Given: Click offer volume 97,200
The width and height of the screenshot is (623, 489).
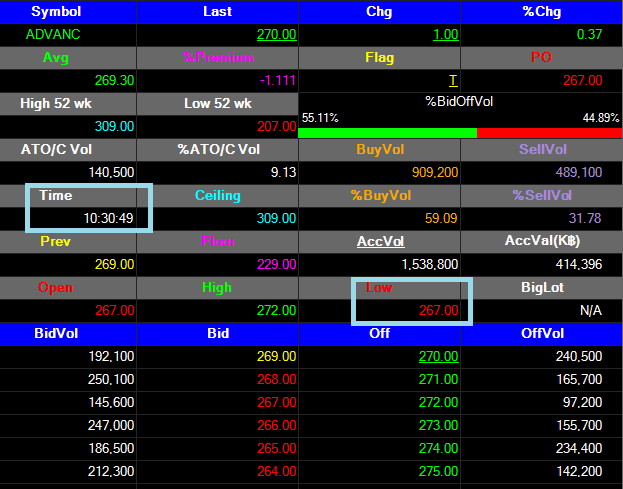Looking at the screenshot, I should point(582,402).
